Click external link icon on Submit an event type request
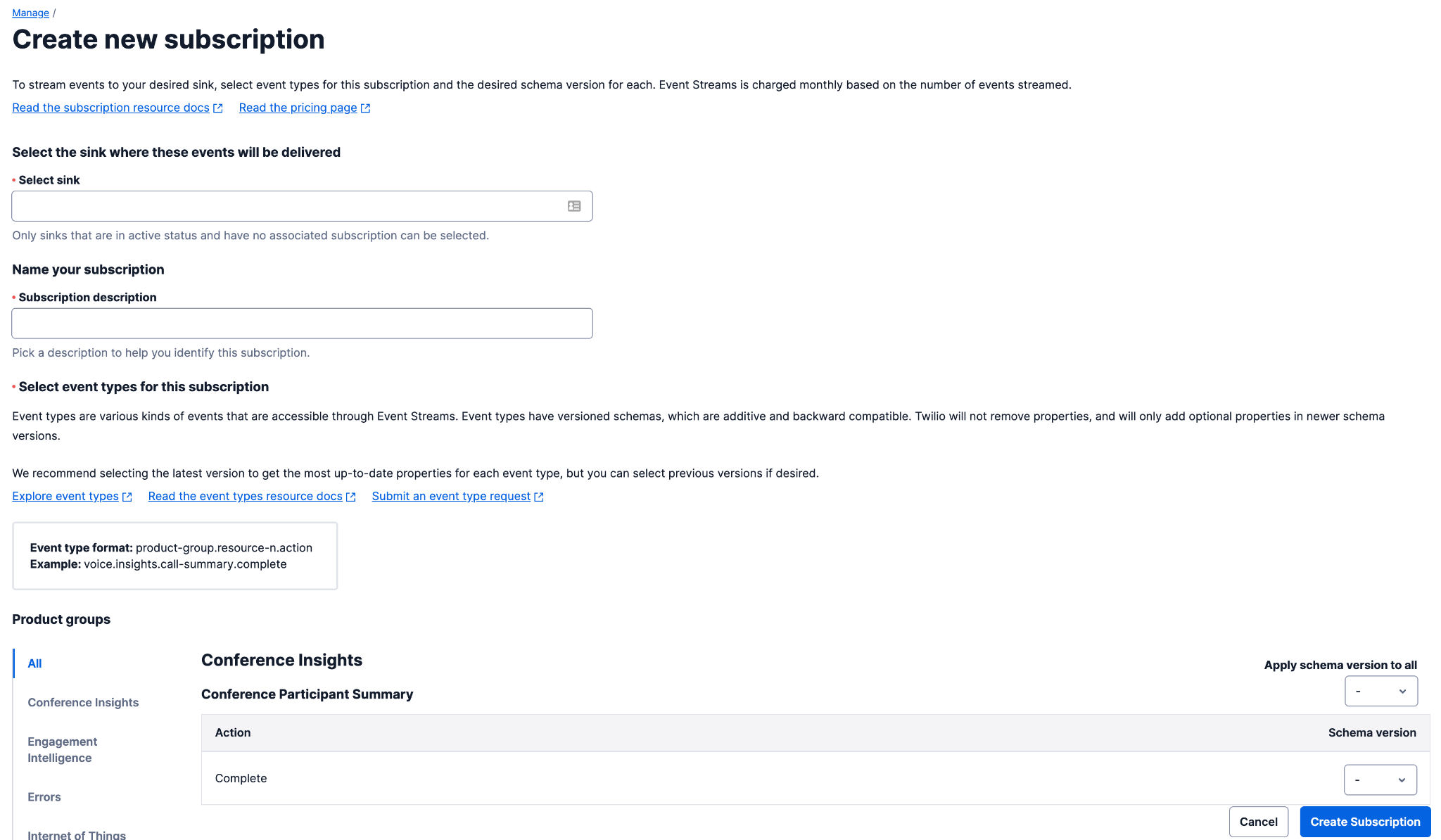Screen dimensions: 1441x840 point(539,496)
